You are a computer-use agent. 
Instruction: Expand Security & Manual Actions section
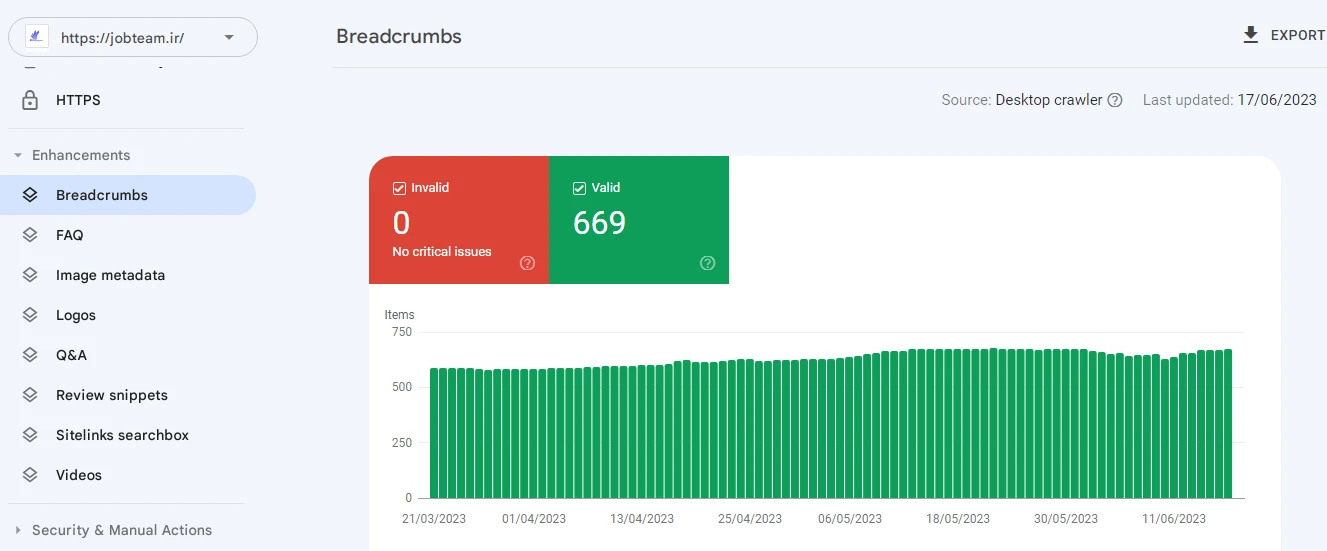pyautogui.click(x=18, y=530)
